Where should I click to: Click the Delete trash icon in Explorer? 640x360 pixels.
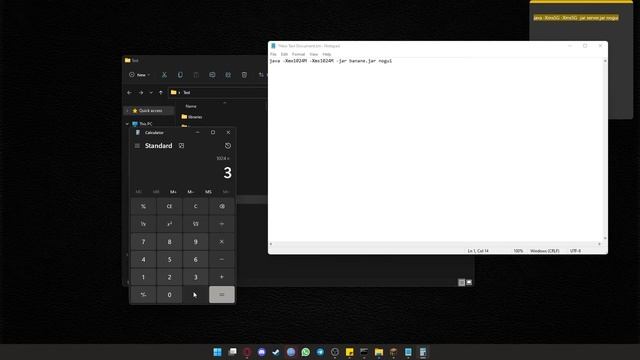click(244, 75)
